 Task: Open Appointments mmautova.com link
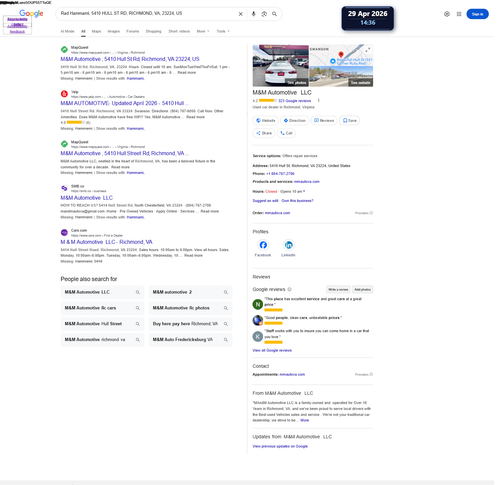click(292, 375)
